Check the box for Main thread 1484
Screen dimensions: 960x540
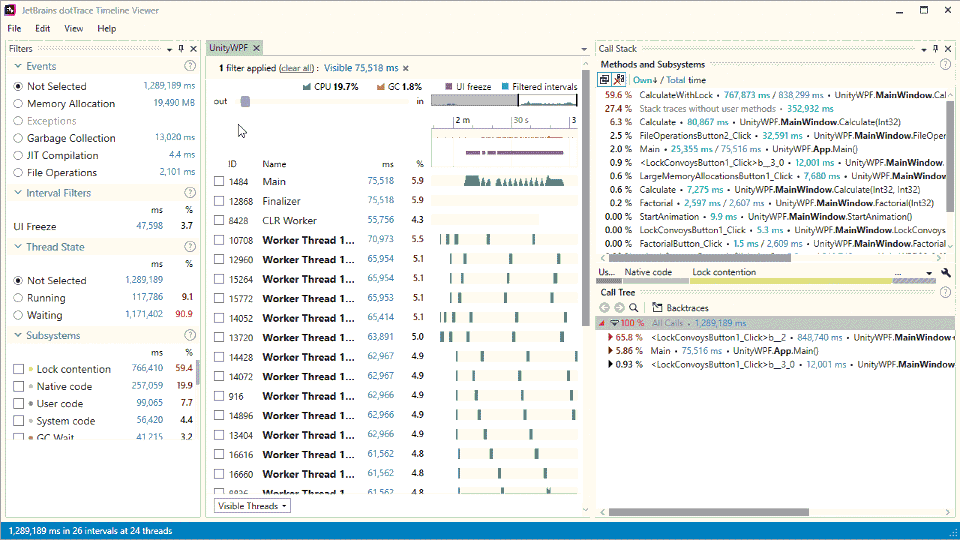pyautogui.click(x=219, y=182)
